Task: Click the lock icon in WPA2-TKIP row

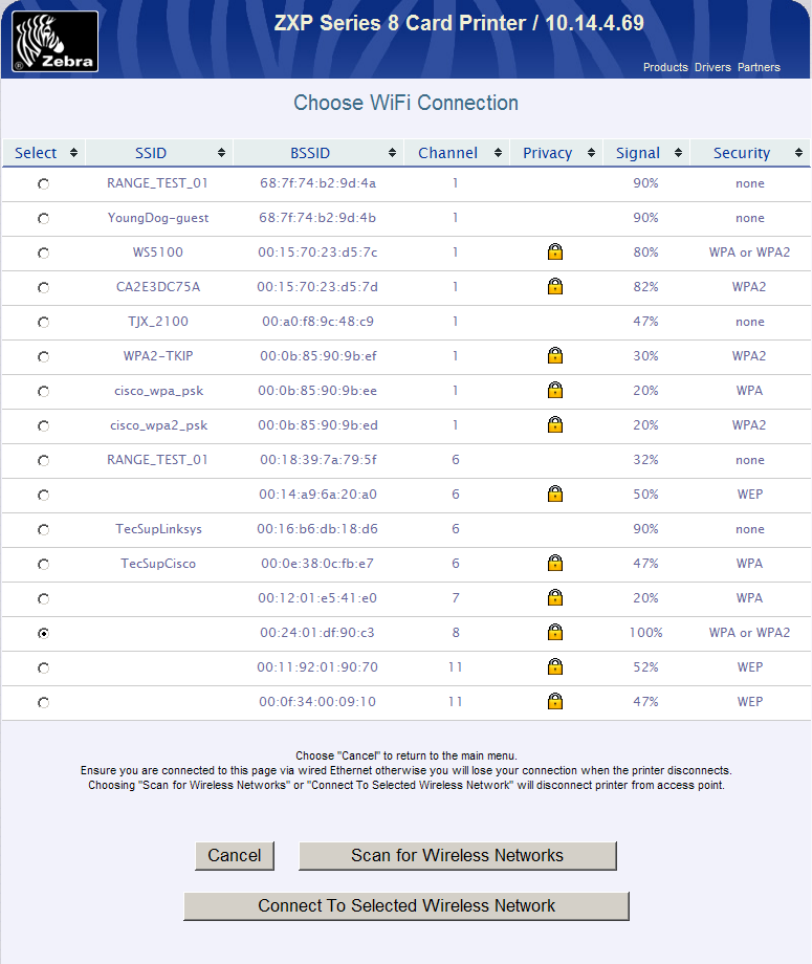Action: 555,355
